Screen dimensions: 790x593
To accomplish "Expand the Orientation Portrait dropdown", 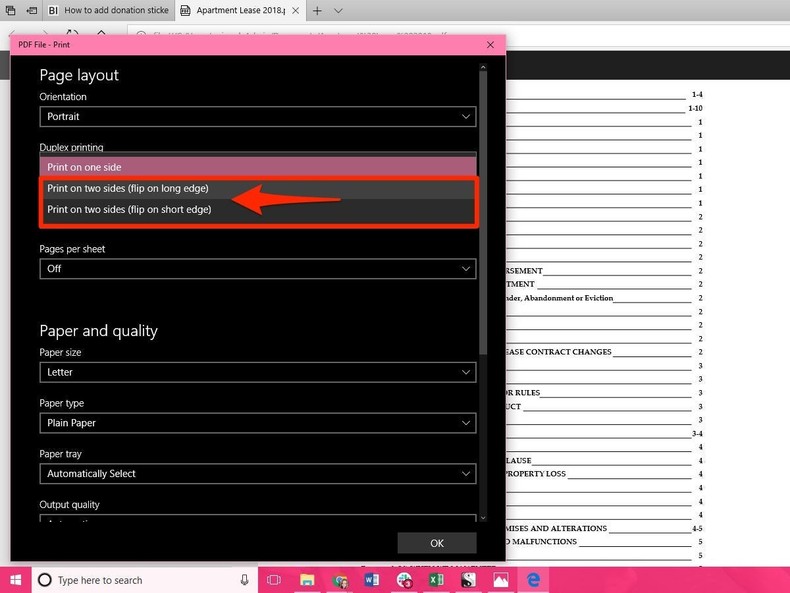I will [257, 117].
